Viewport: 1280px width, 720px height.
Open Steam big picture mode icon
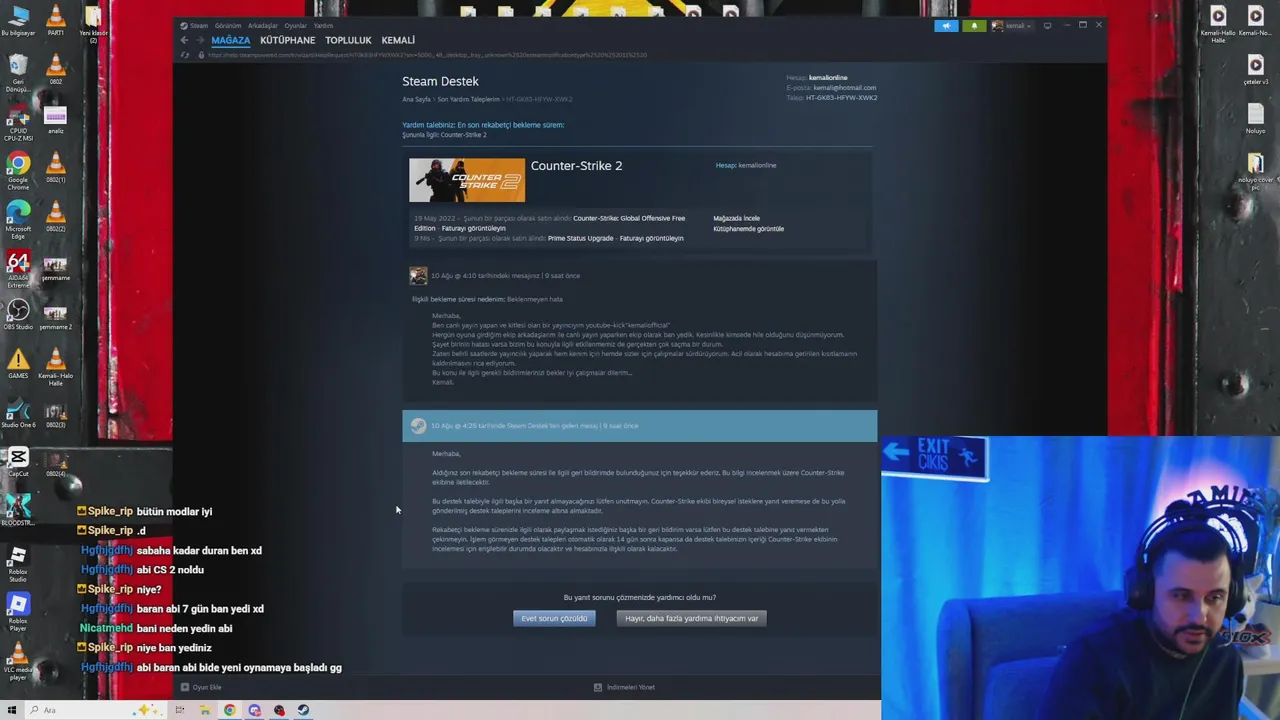click(x=1047, y=26)
